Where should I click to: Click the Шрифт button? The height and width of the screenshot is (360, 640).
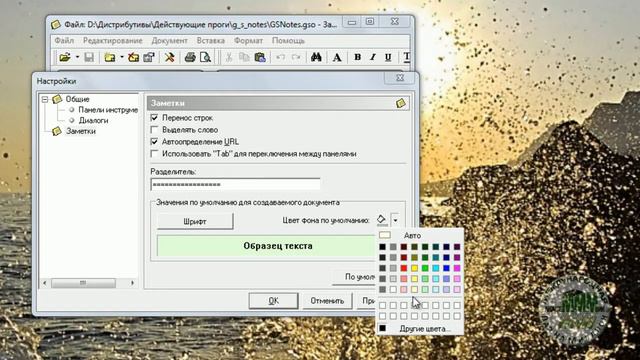click(x=195, y=221)
